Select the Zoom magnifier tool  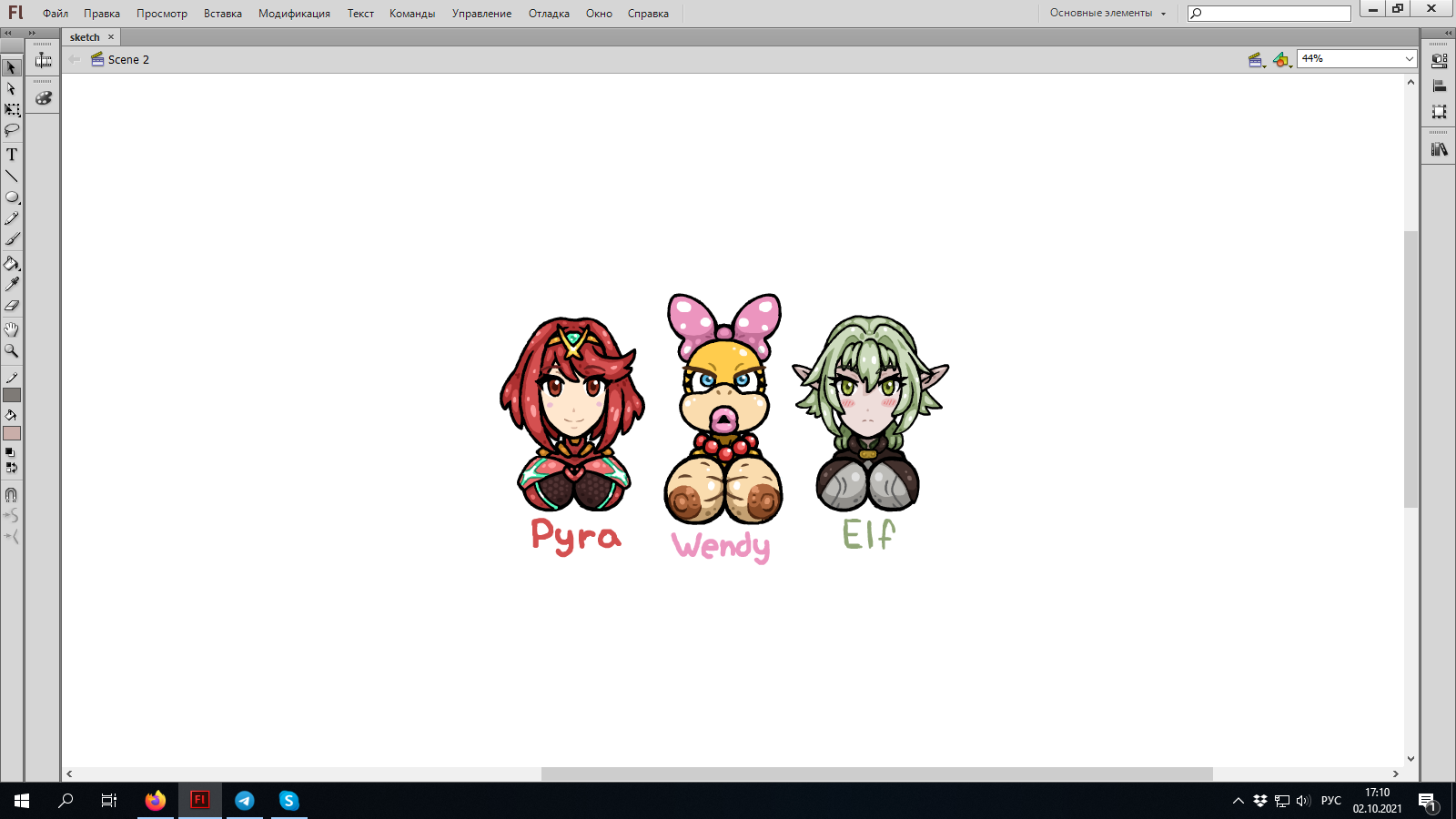12,350
